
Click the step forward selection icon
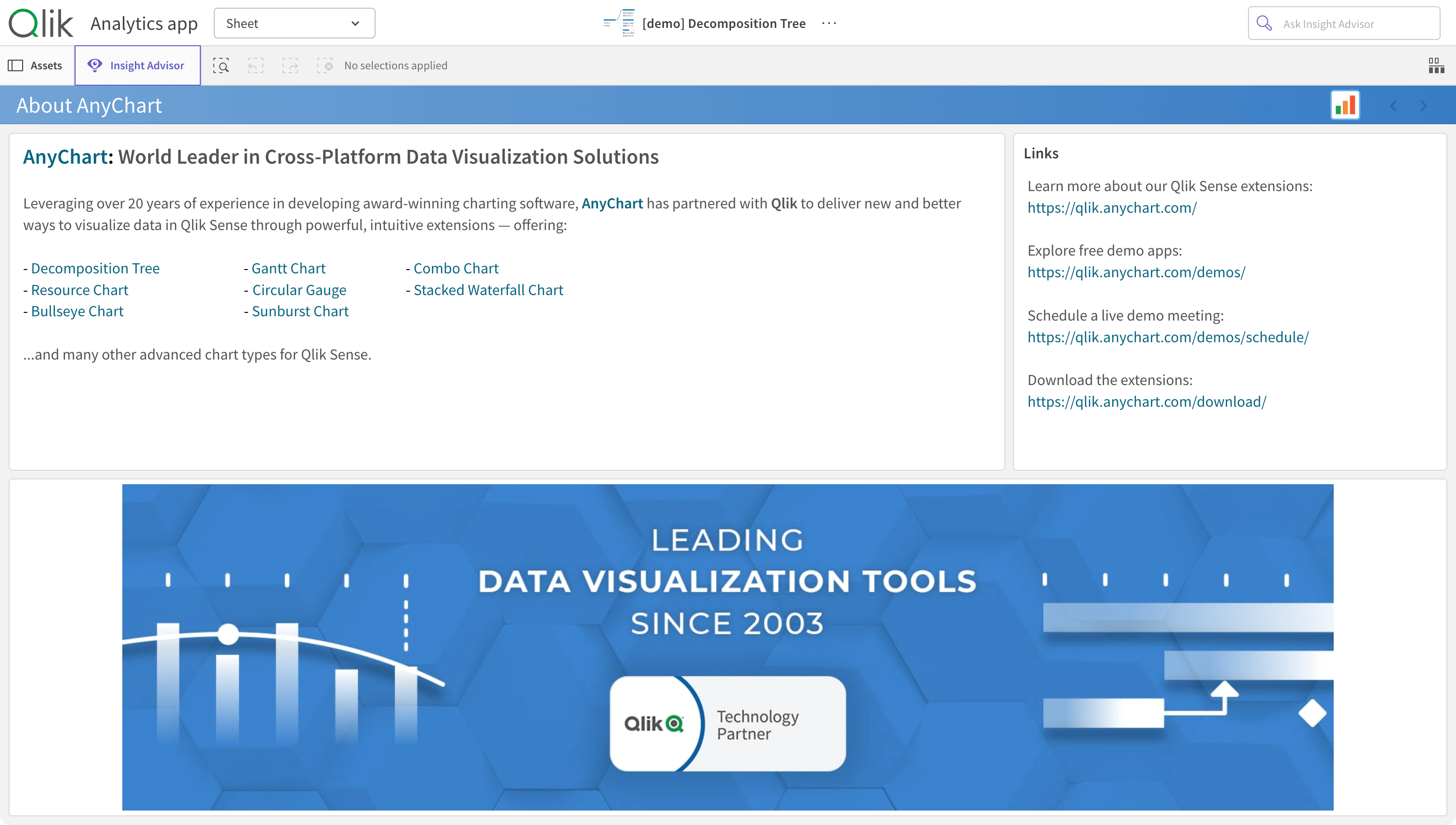pos(290,66)
